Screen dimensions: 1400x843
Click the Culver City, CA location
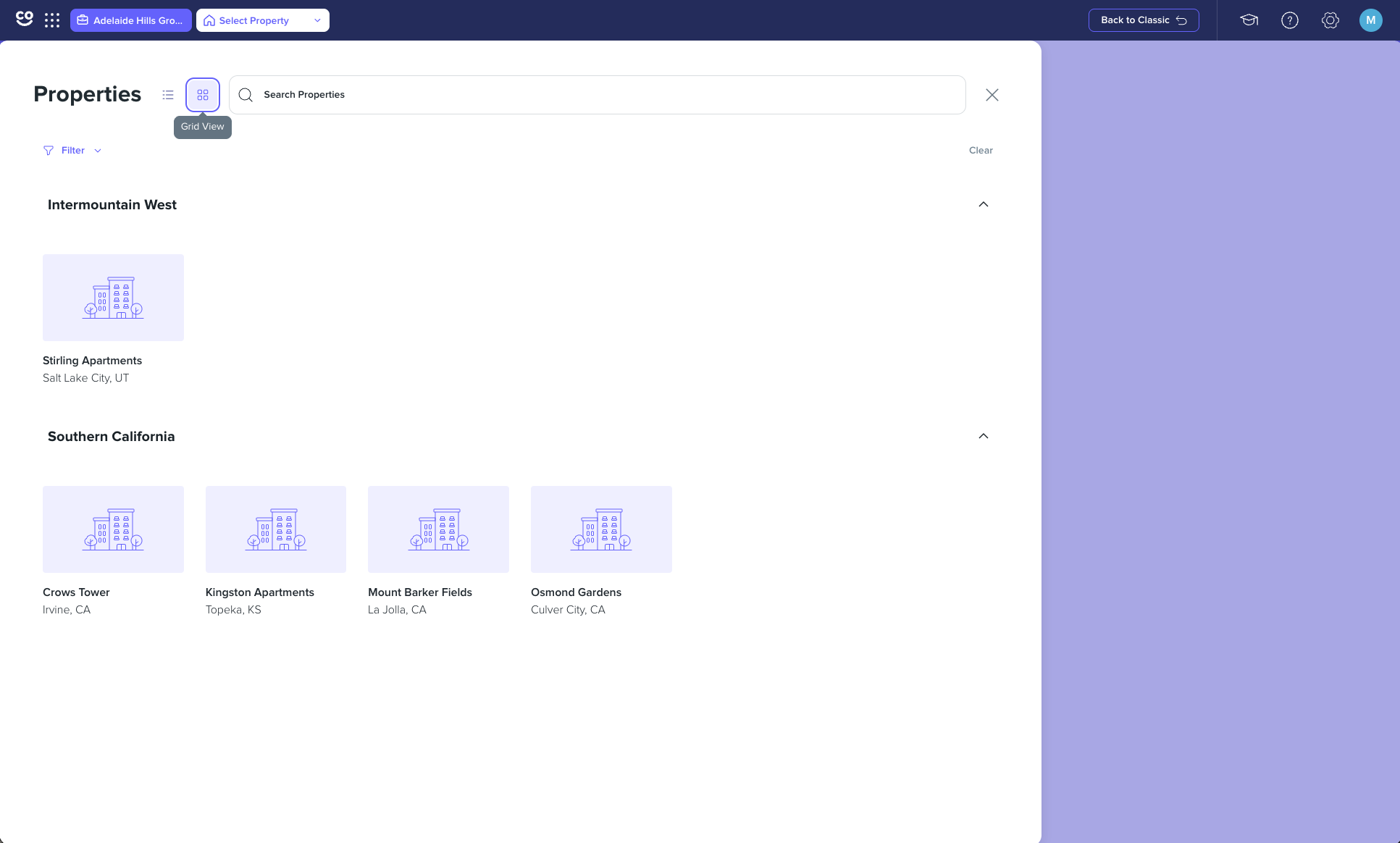pos(568,610)
